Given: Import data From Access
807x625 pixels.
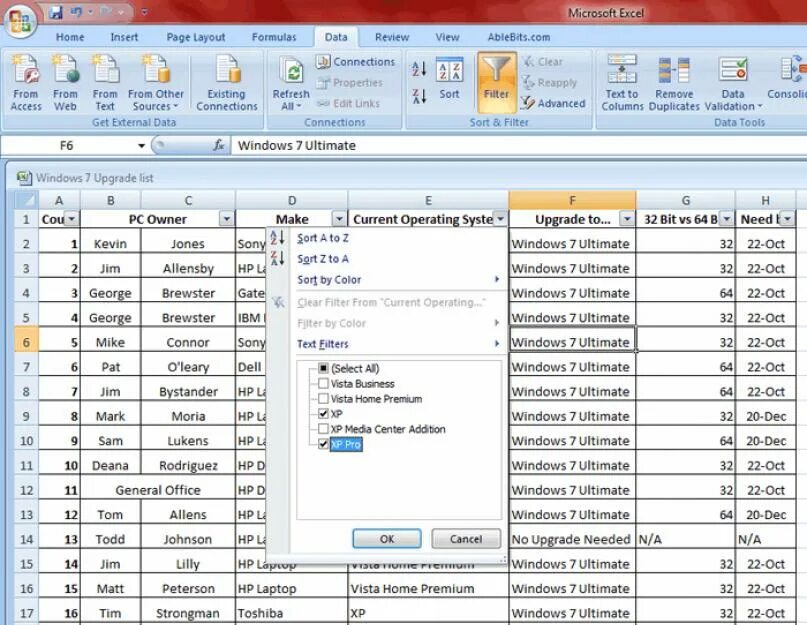Looking at the screenshot, I should (x=26, y=83).
